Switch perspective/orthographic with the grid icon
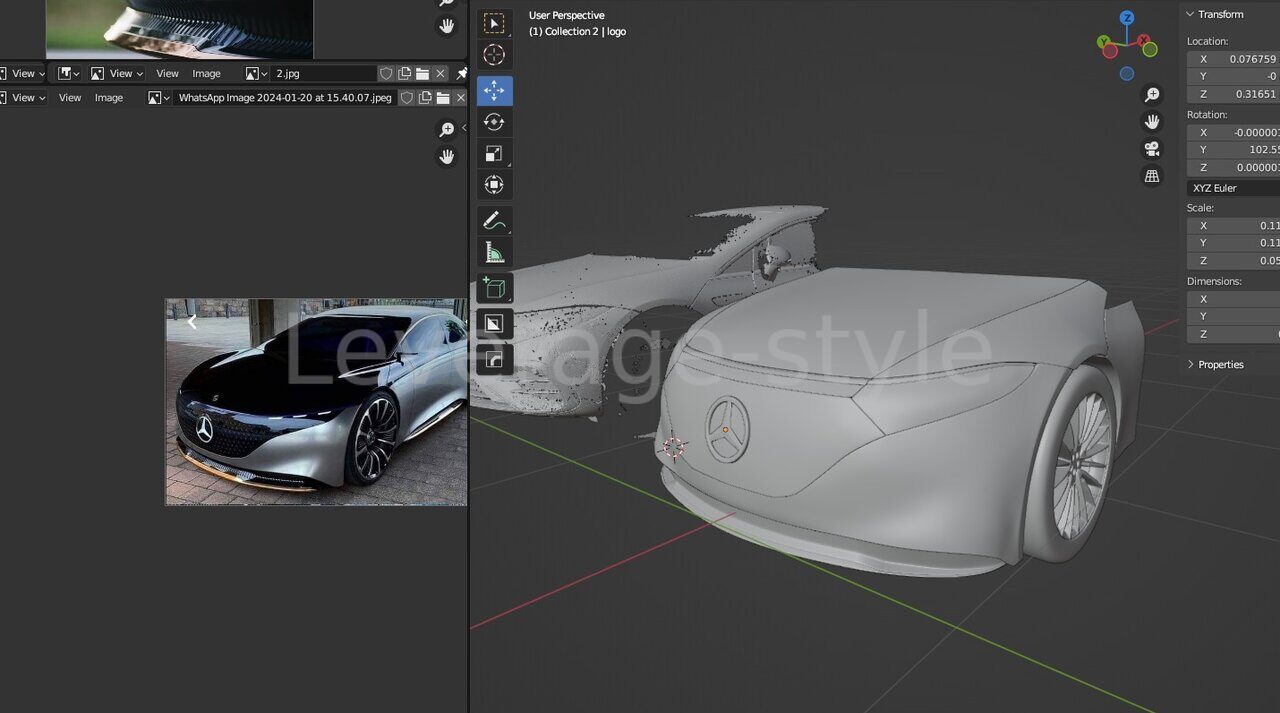 [x=1152, y=176]
